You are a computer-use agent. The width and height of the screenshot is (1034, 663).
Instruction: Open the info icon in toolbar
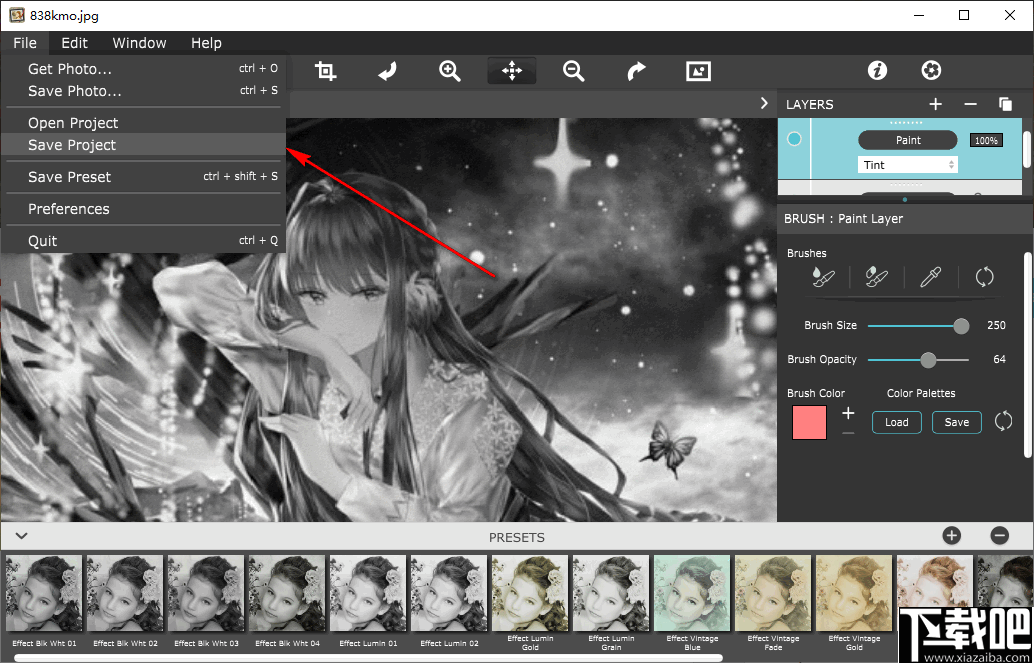tap(877, 71)
